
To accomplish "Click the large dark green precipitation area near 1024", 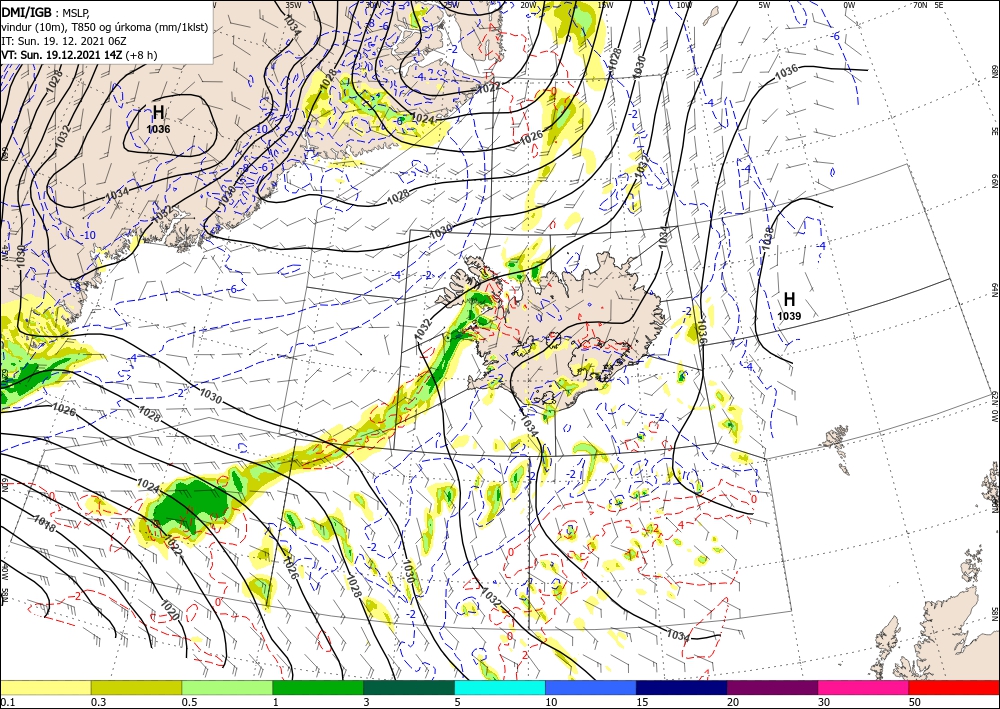I will click(x=193, y=504).
